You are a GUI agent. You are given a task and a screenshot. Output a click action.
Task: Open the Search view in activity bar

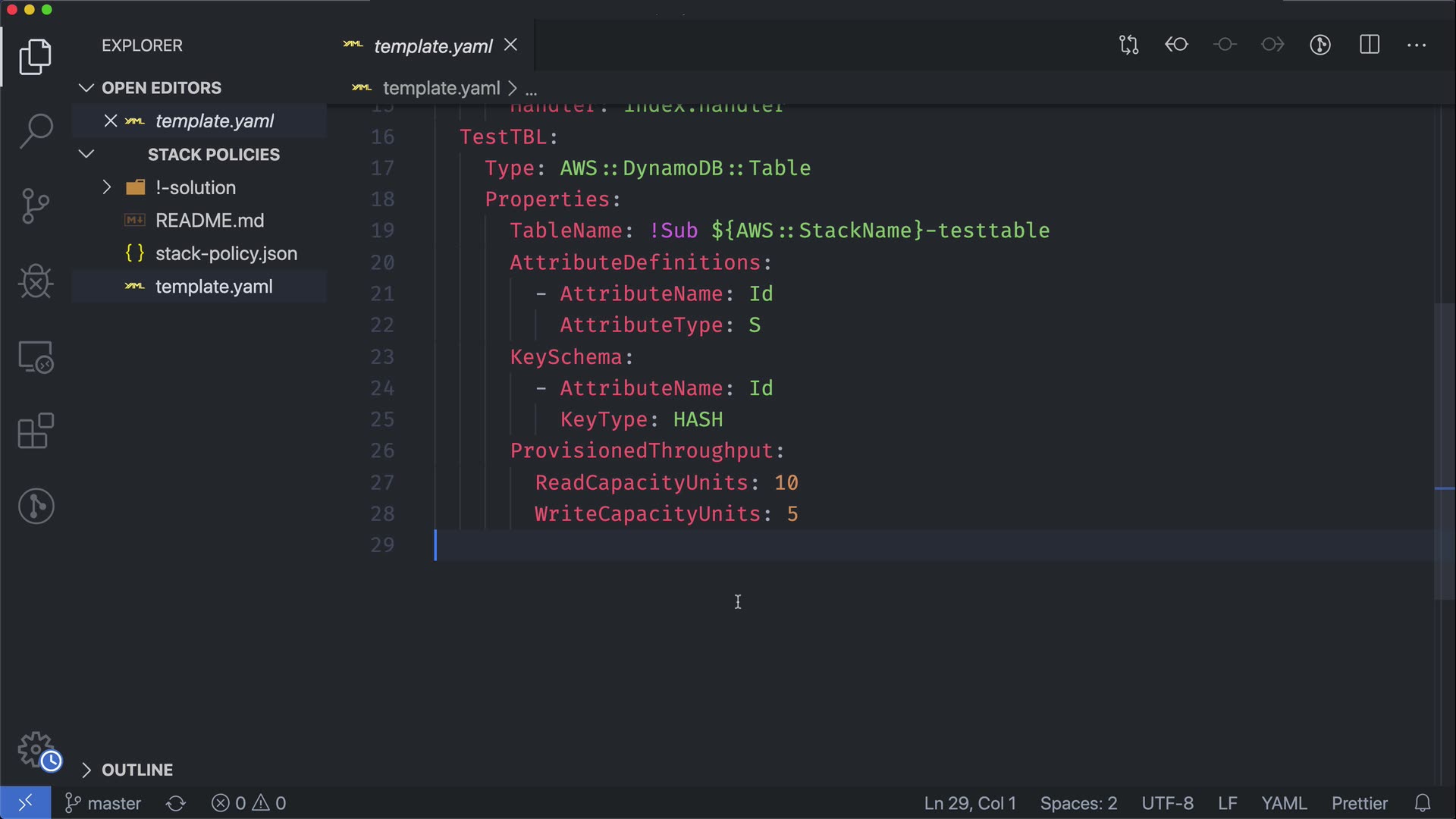pos(36,131)
